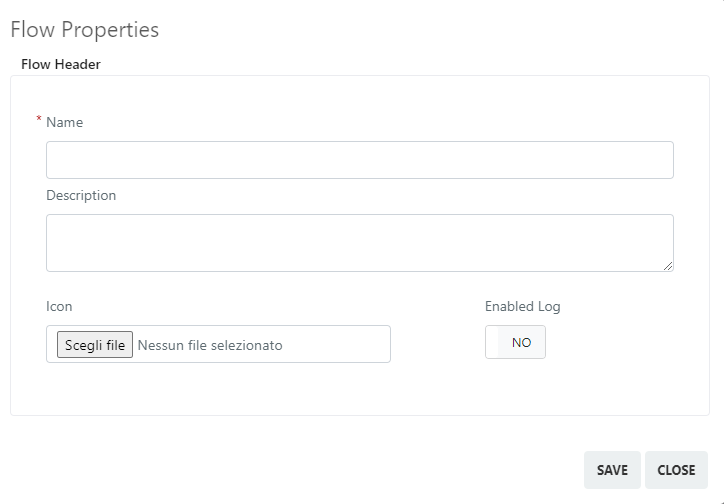Click blank area below Icon in Flow Header panel
Viewport: 724px width, 504px height.
[x=217, y=389]
